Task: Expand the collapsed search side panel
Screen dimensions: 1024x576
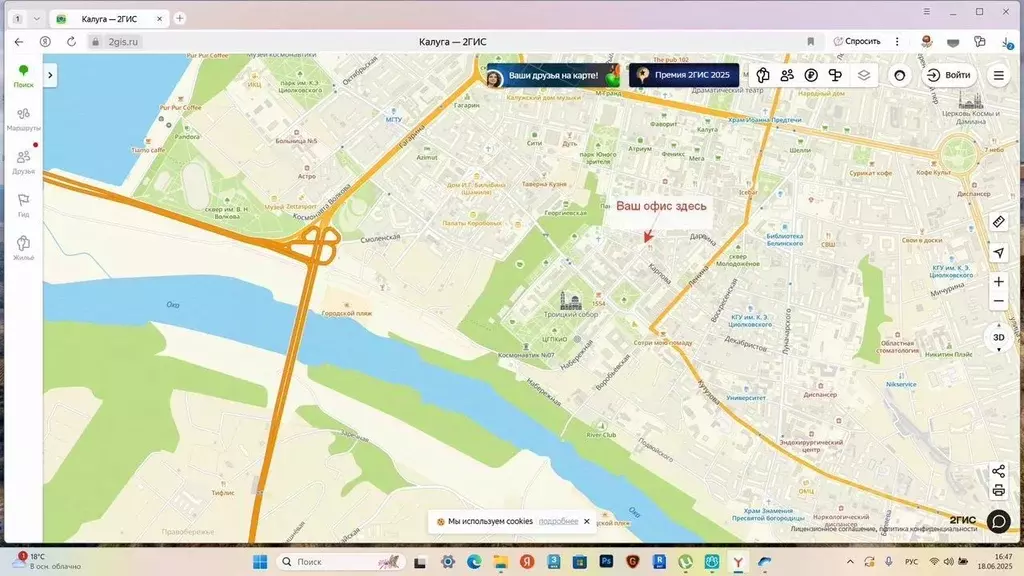Action: (x=50, y=75)
